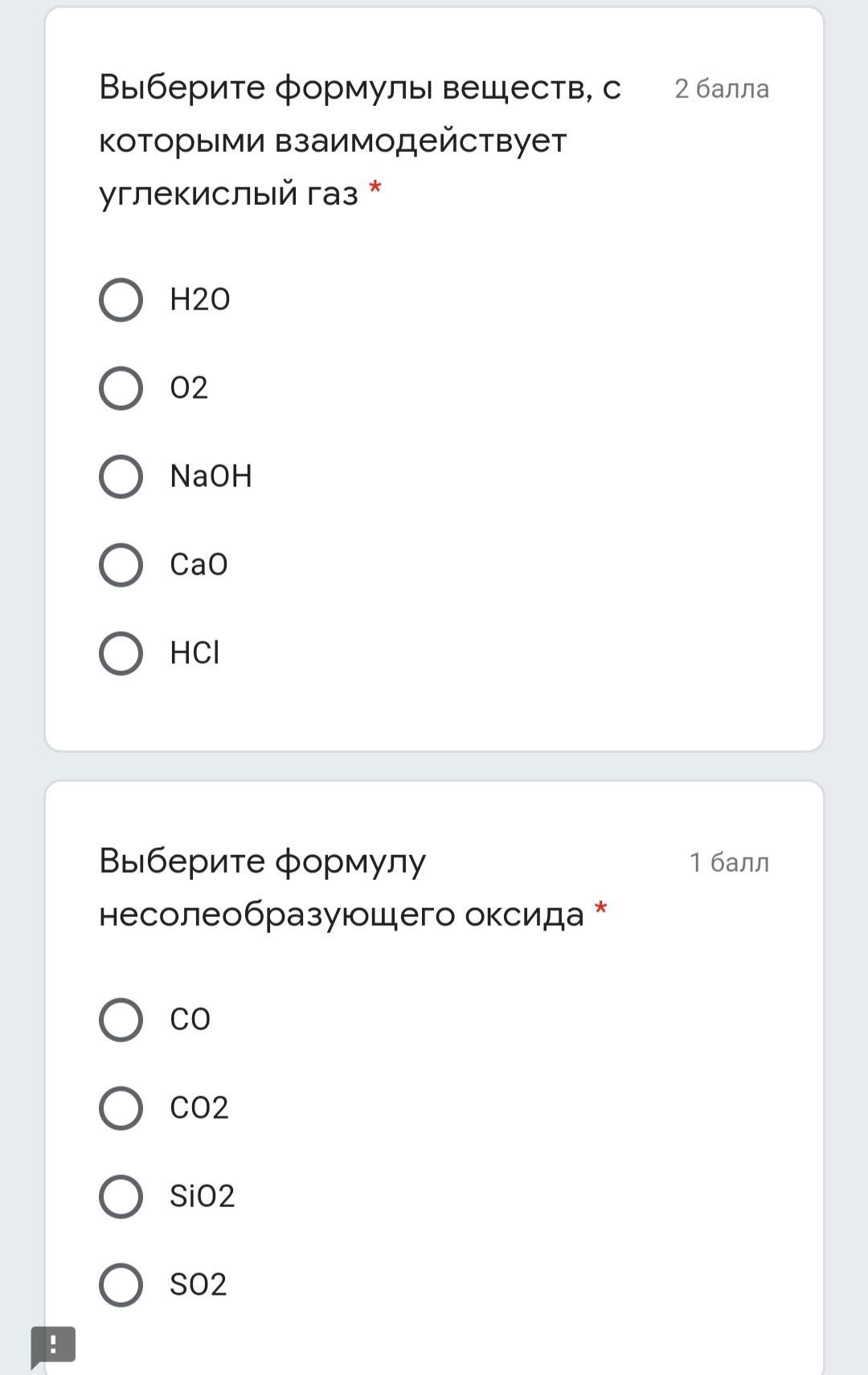Click the 'SiO2' answer label text
868x1375 pixels.
pyautogui.click(x=202, y=1197)
